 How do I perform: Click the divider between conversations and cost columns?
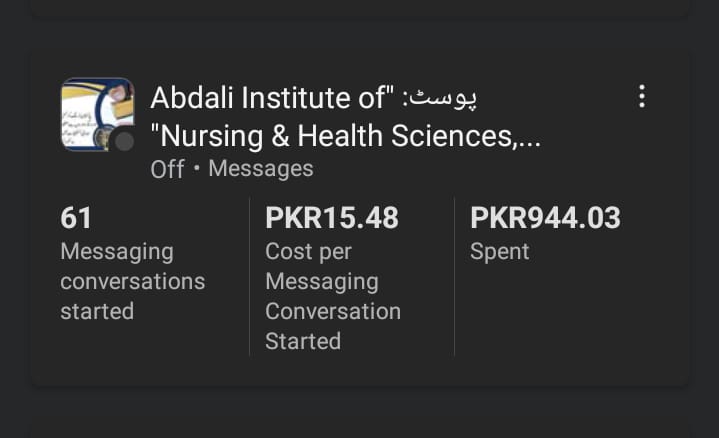[x=249, y=276]
